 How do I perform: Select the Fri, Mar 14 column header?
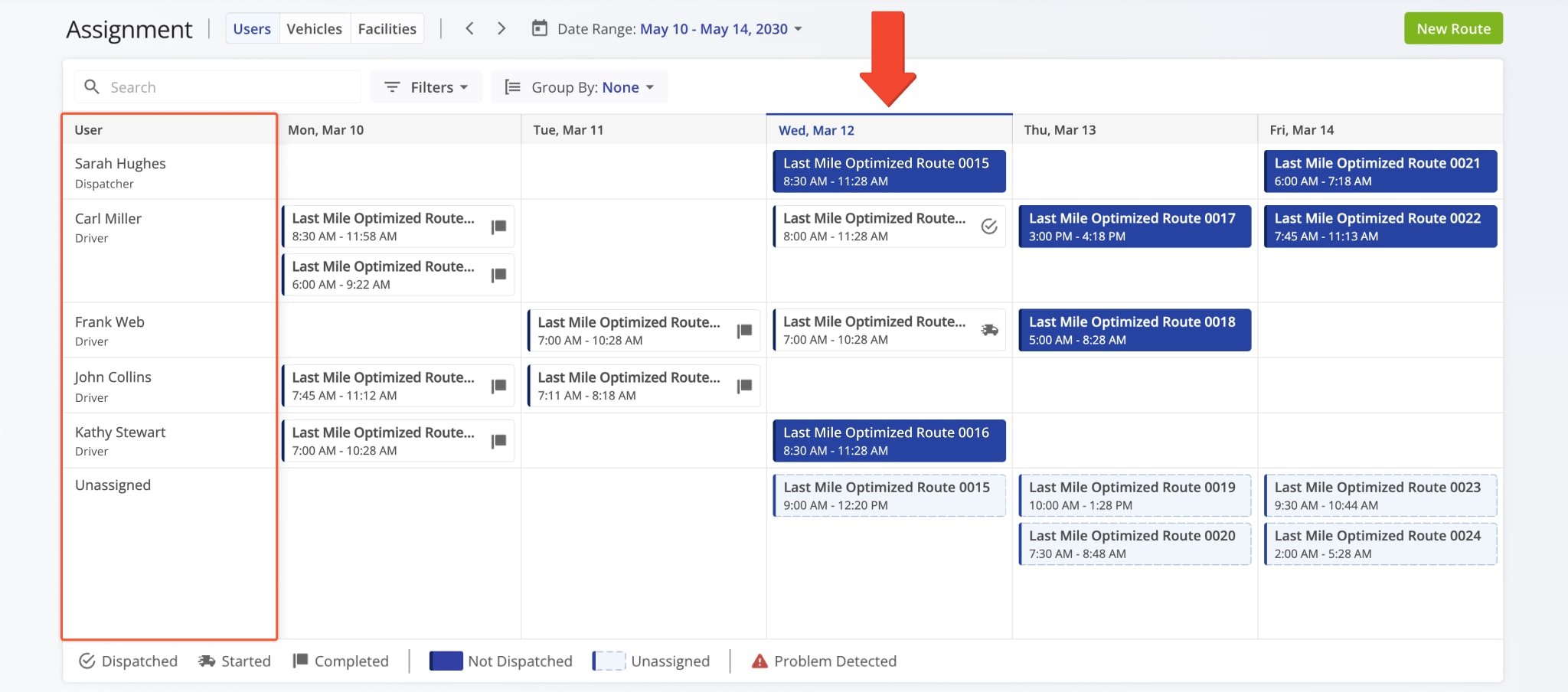(1380, 130)
